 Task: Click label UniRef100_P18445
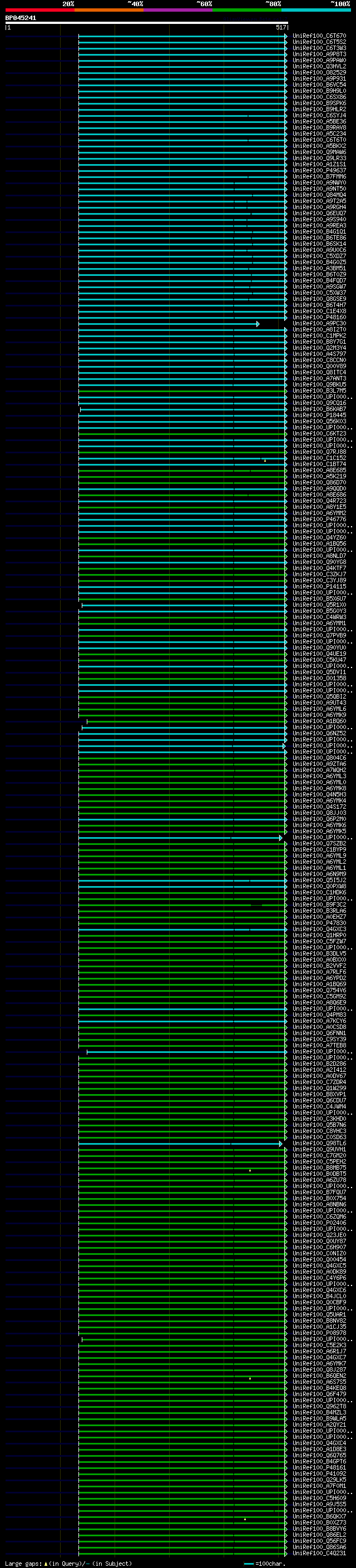coord(319,415)
